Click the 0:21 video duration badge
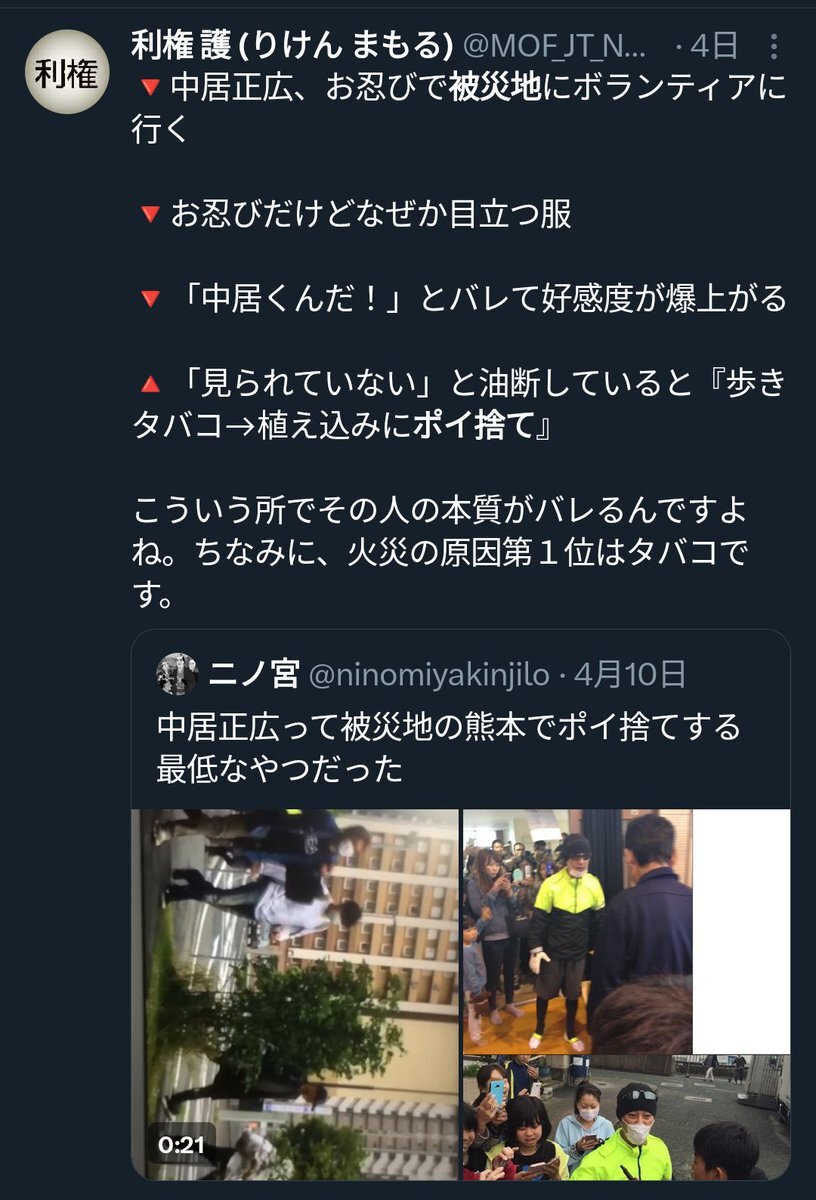This screenshot has width=816, height=1200. coord(181,1142)
